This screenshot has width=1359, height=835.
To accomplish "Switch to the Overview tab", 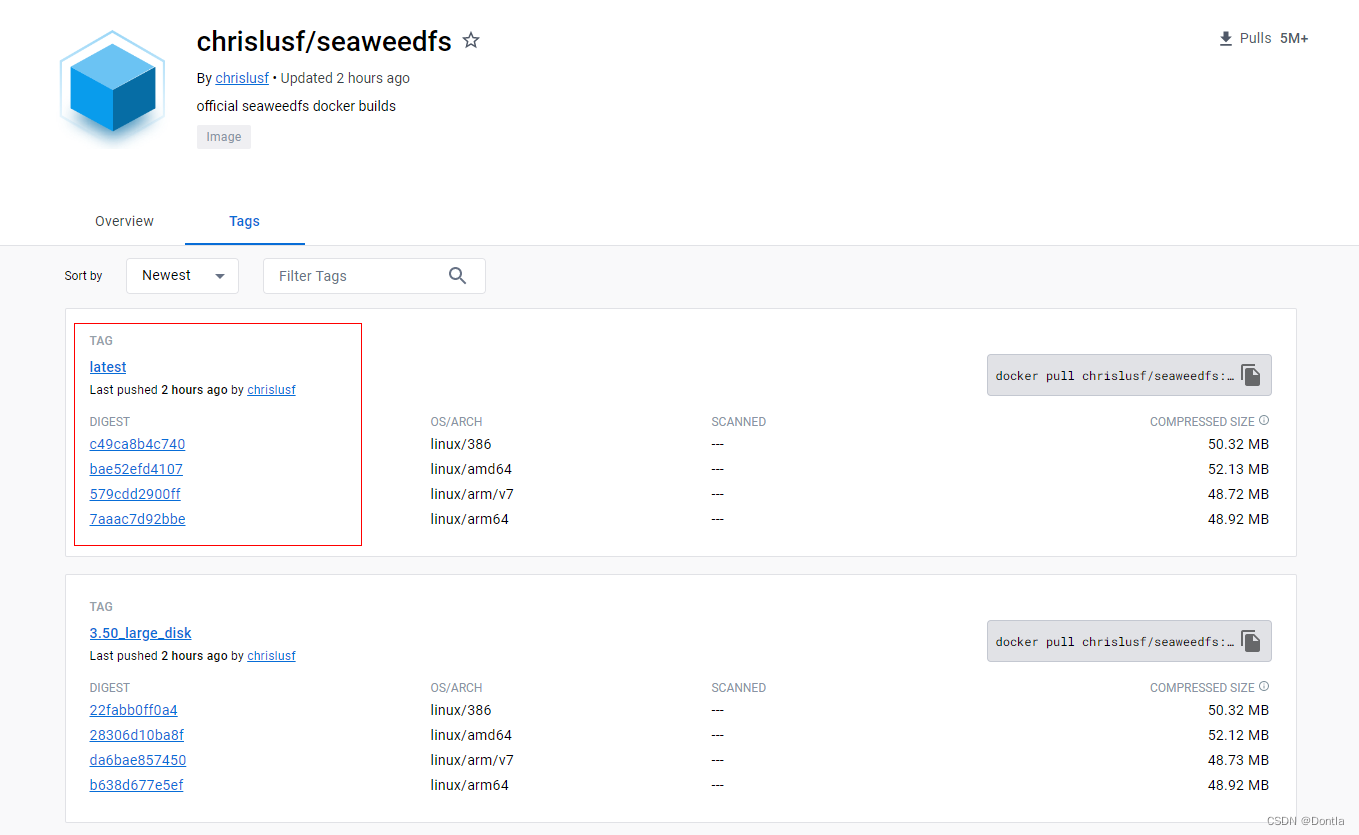I will [x=124, y=221].
